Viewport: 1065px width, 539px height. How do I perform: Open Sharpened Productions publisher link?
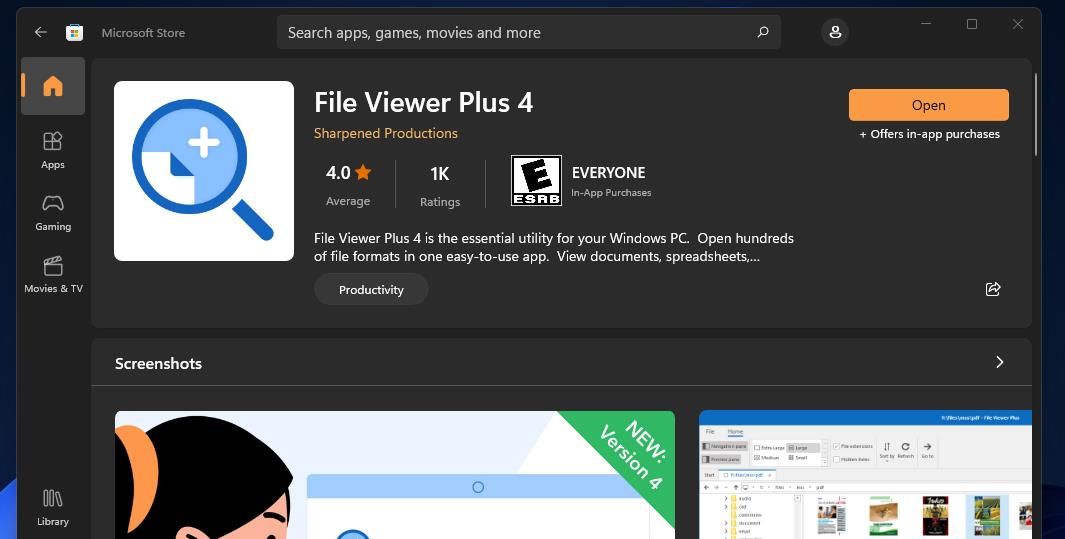coord(386,133)
